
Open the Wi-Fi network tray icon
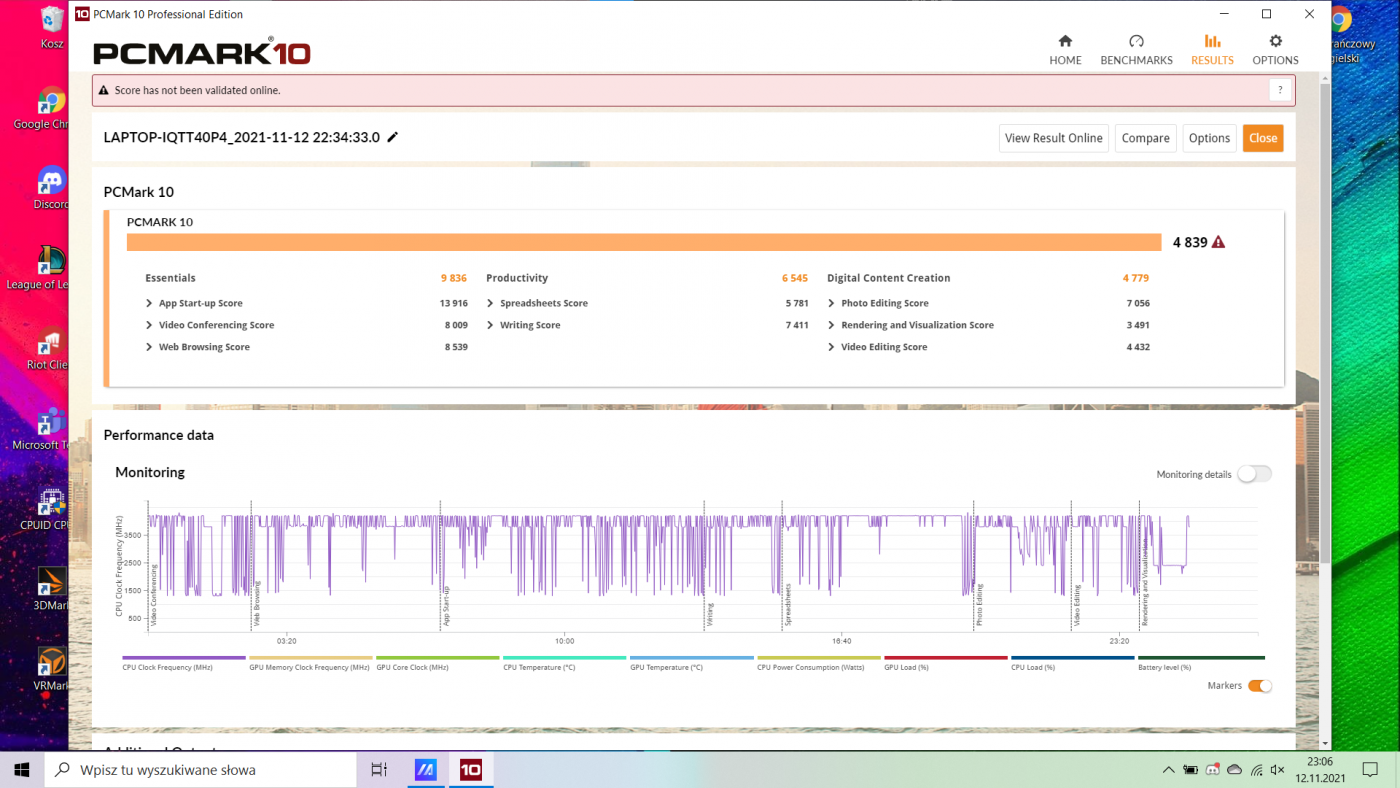click(x=1256, y=770)
